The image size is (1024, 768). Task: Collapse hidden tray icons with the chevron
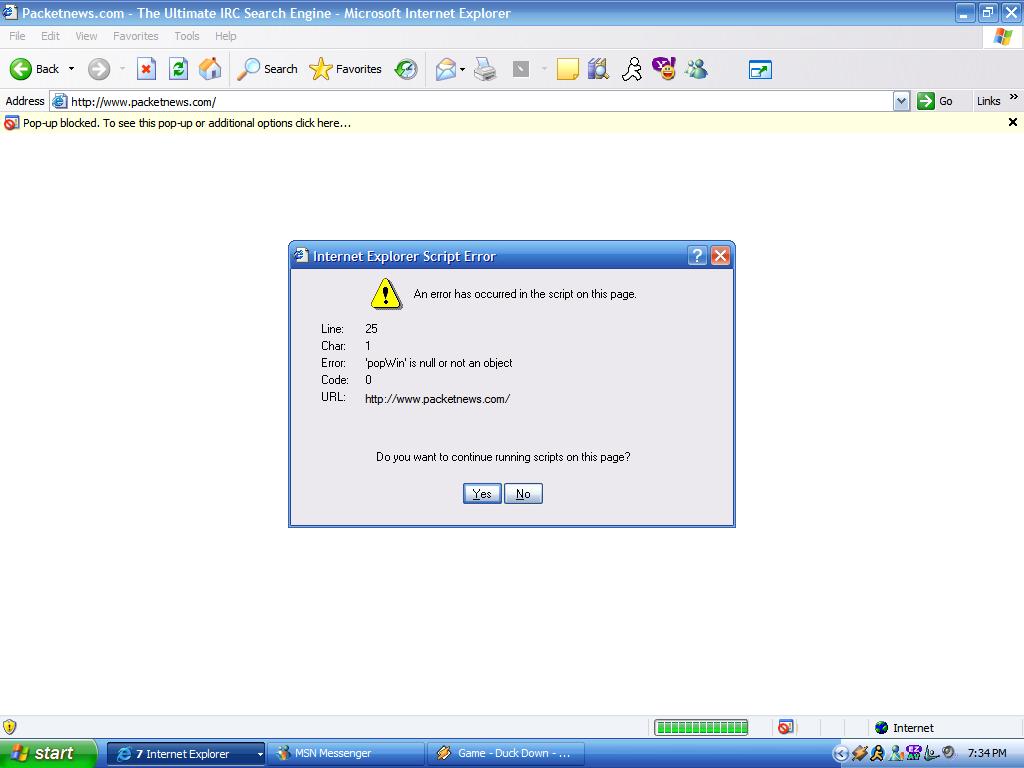click(842, 753)
